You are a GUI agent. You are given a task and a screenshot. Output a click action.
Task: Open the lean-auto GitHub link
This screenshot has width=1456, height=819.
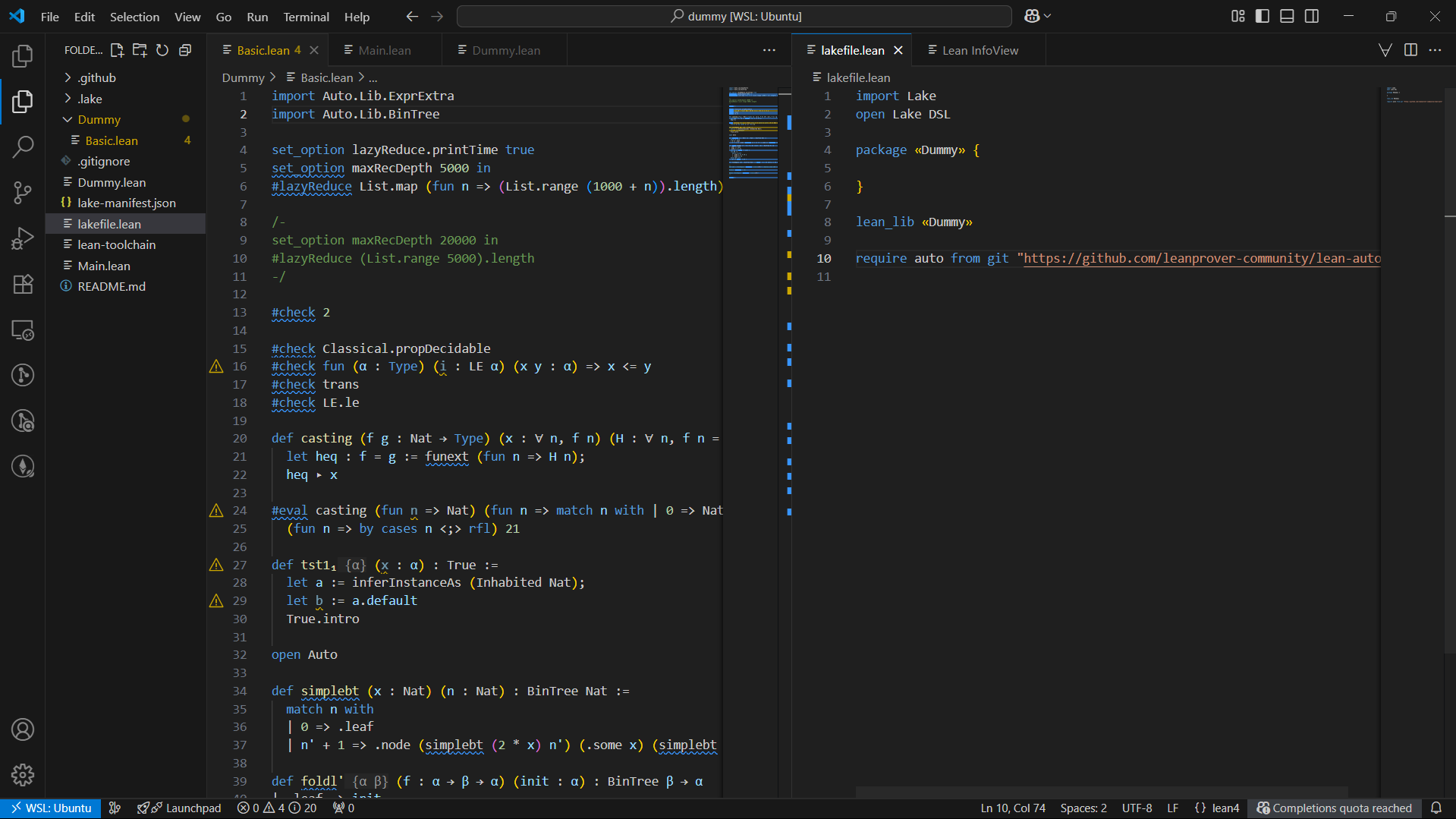coord(1201,258)
